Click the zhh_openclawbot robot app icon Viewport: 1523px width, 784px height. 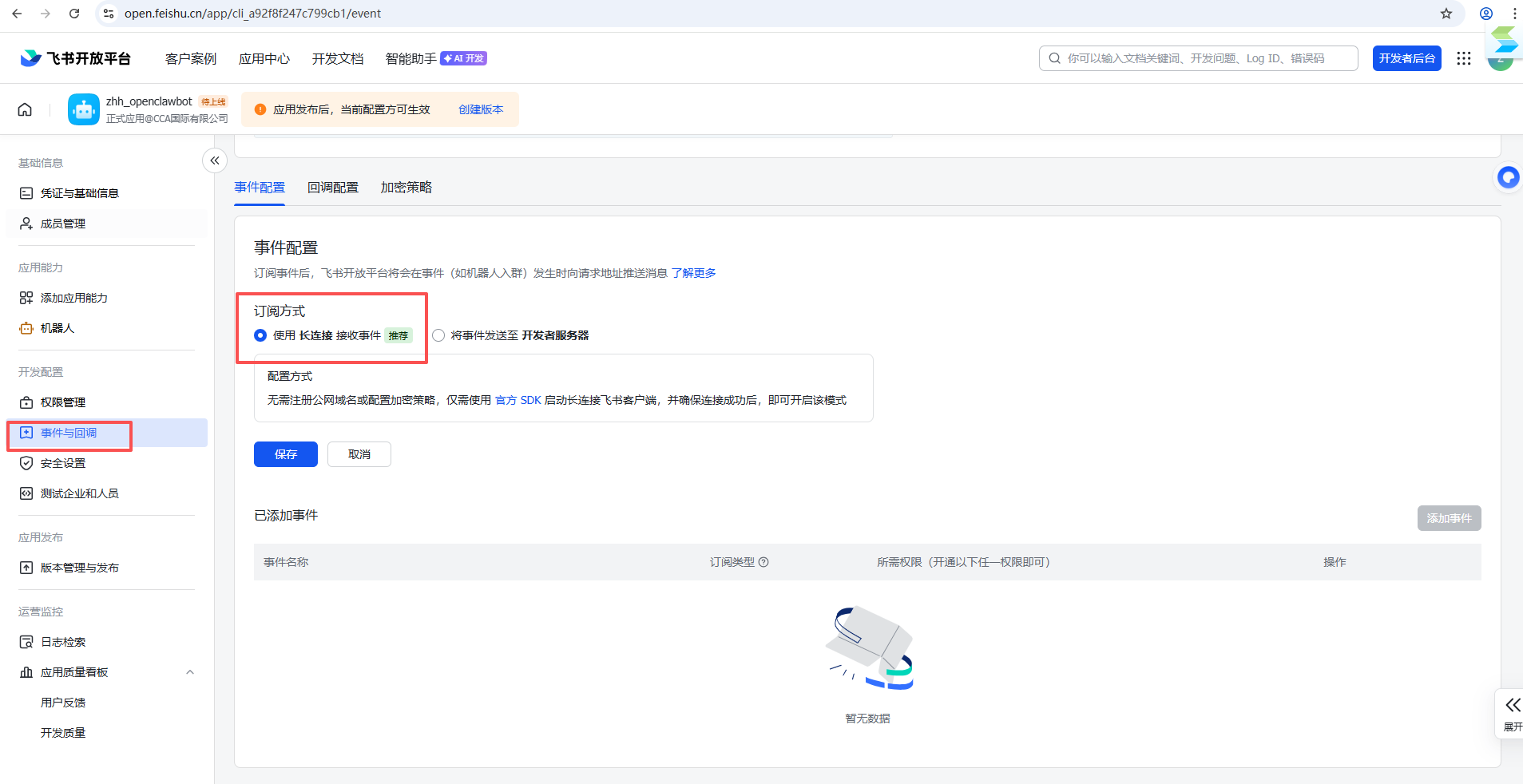point(84,109)
